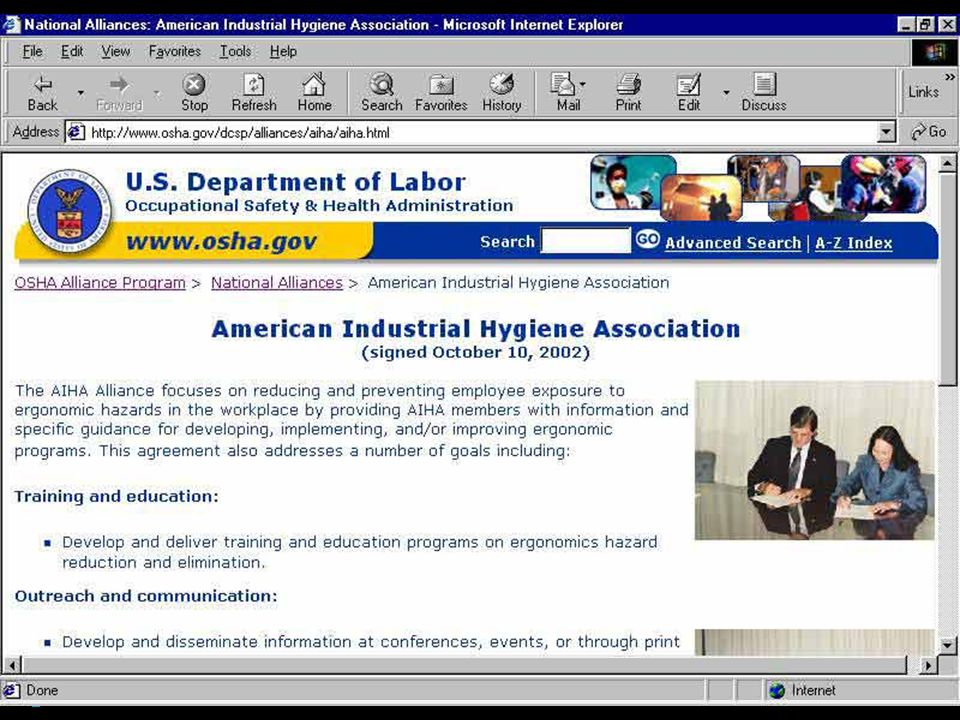Image resolution: width=960 pixels, height=720 pixels.
Task: Open the Back button history dropdown arrow
Action: [x=80, y=92]
